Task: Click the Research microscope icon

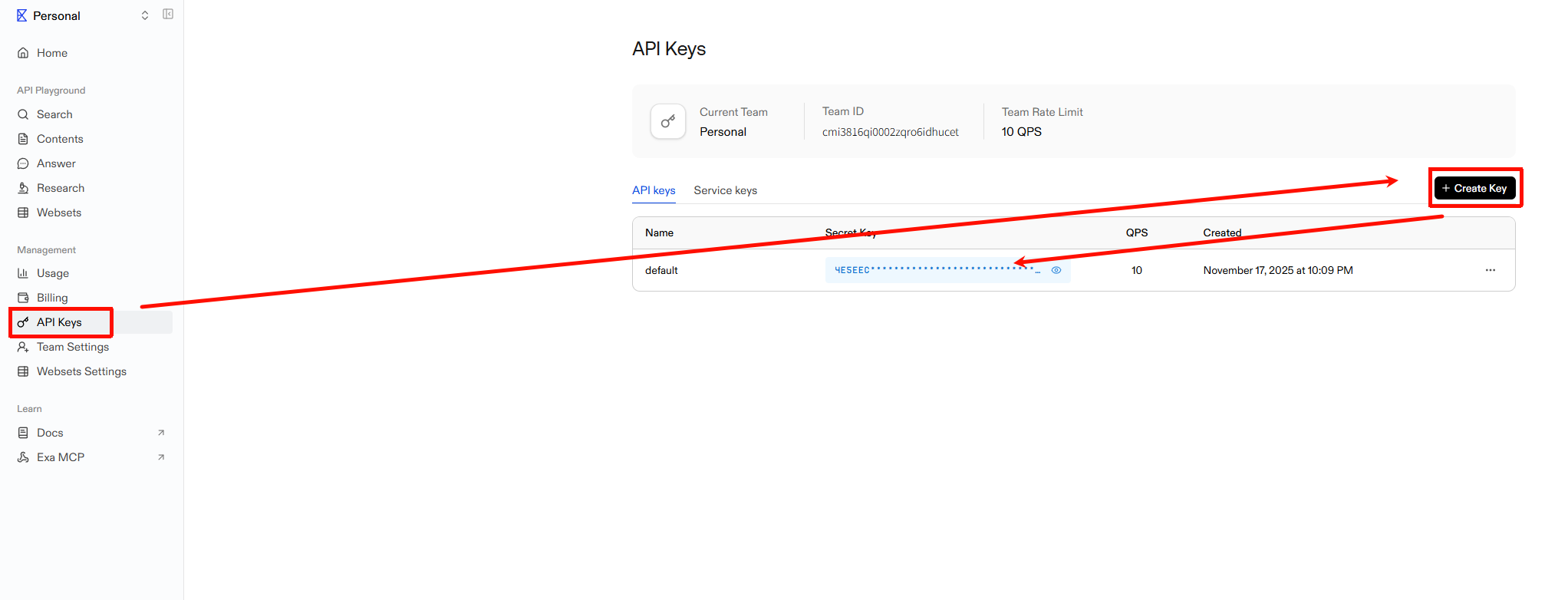Action: tap(23, 188)
